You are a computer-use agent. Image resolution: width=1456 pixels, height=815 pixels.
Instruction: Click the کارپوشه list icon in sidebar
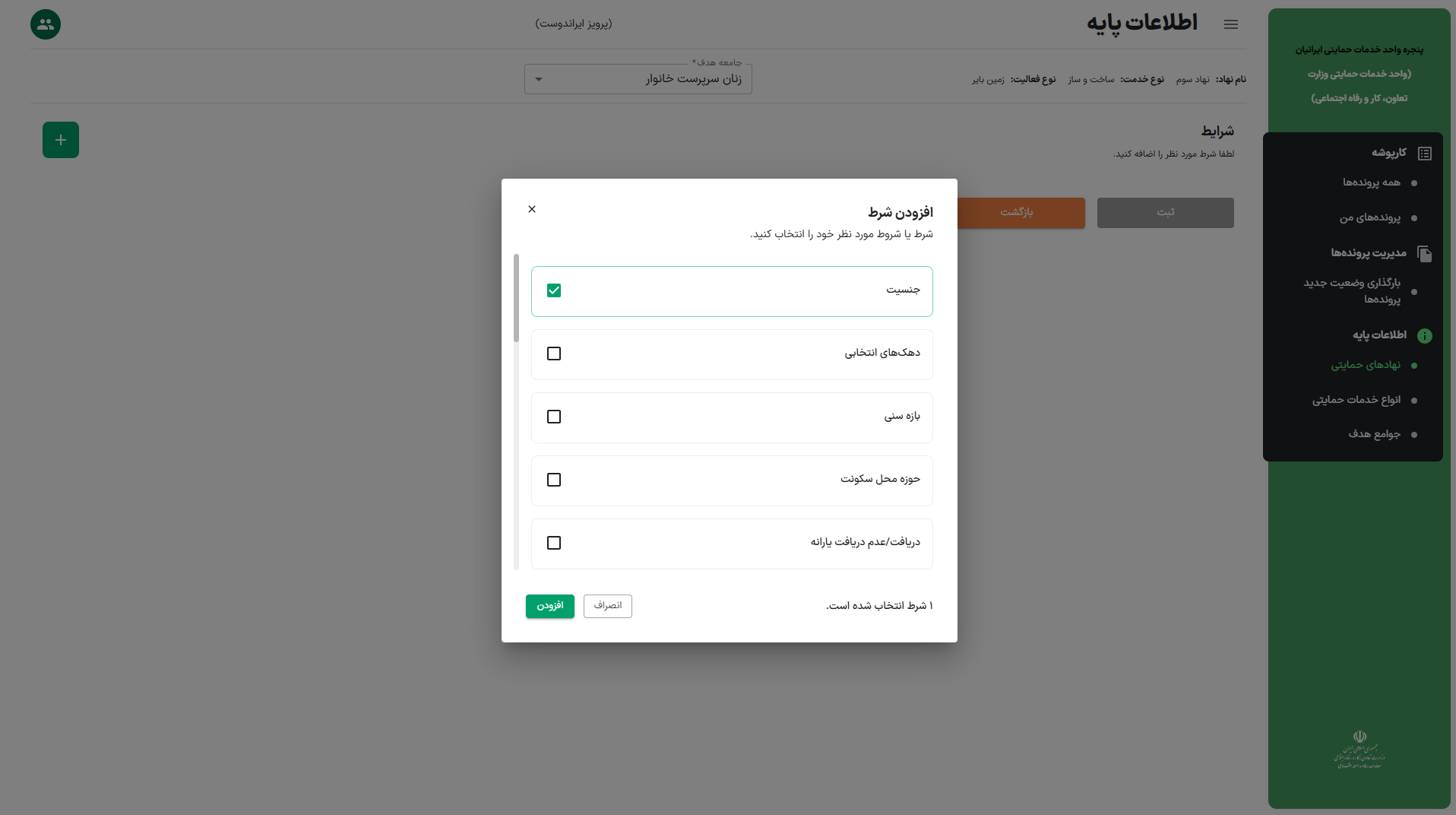tap(1425, 154)
